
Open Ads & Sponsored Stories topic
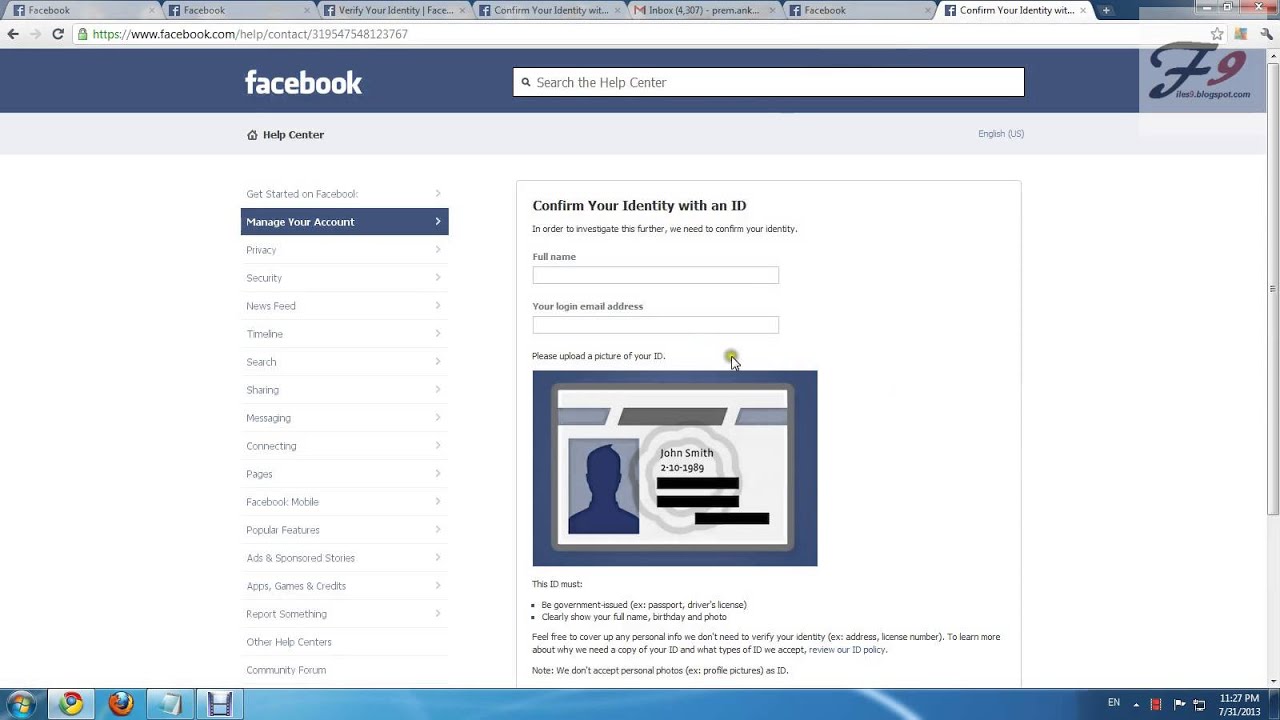point(344,558)
